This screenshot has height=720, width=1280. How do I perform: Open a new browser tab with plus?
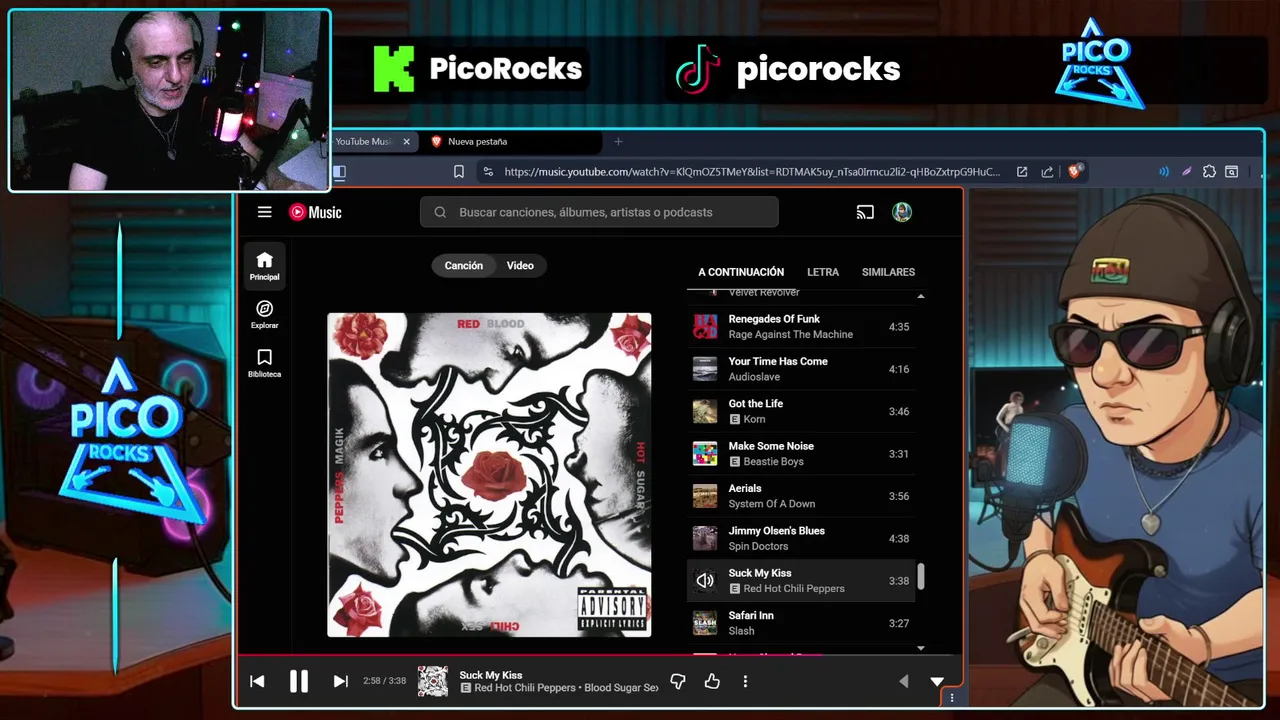618,142
